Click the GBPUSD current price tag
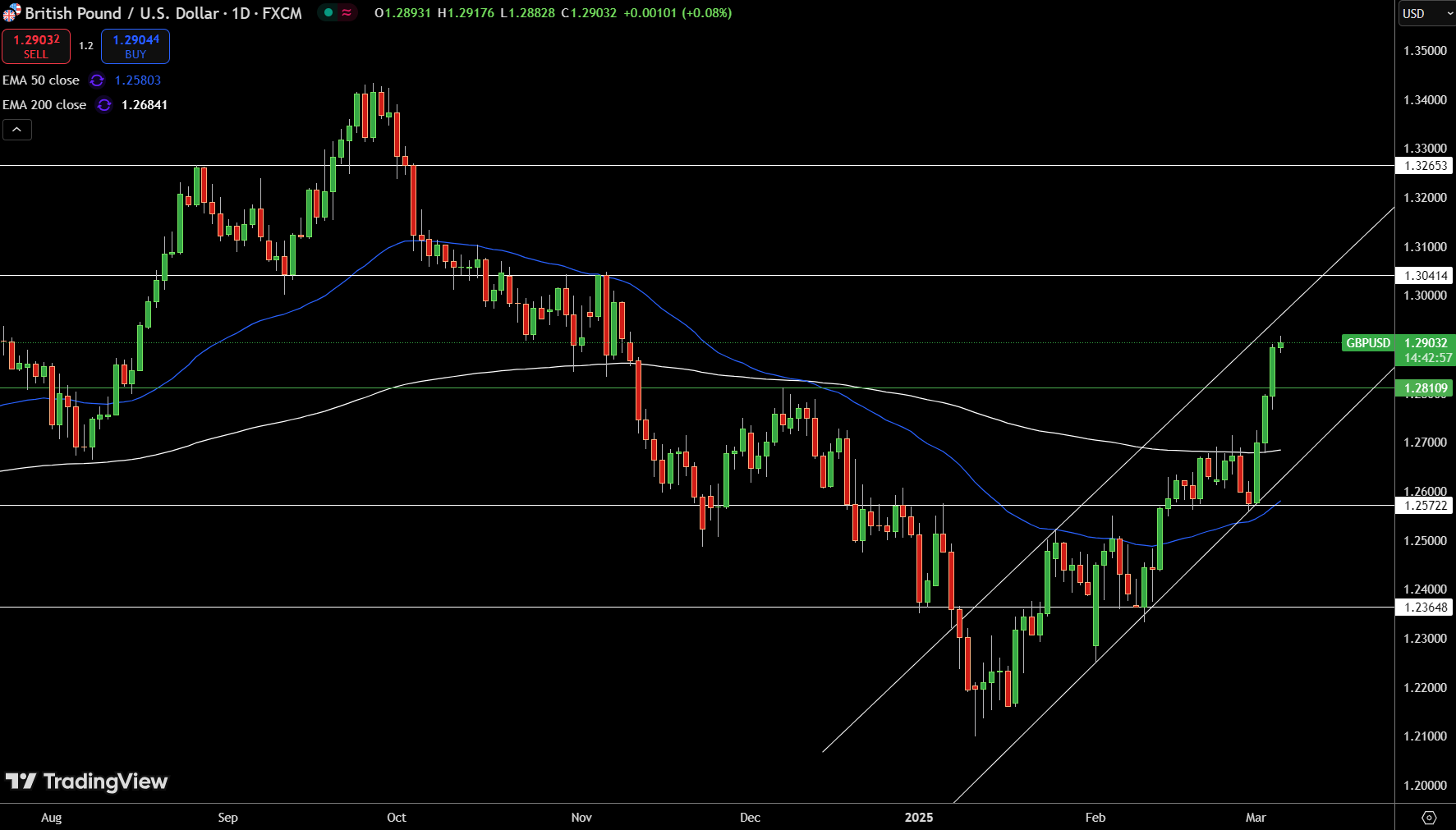This screenshot has height=830, width=1456. tap(1368, 343)
